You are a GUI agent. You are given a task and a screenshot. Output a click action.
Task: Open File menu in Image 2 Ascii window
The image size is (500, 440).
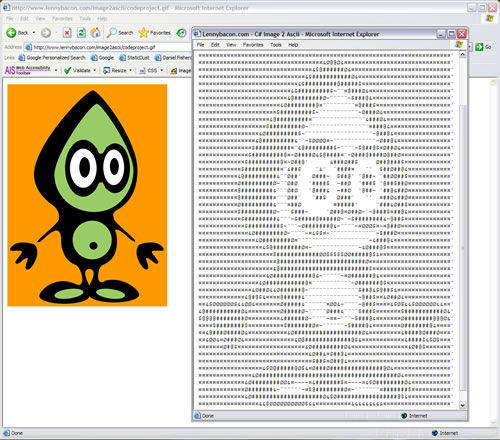(x=200, y=45)
